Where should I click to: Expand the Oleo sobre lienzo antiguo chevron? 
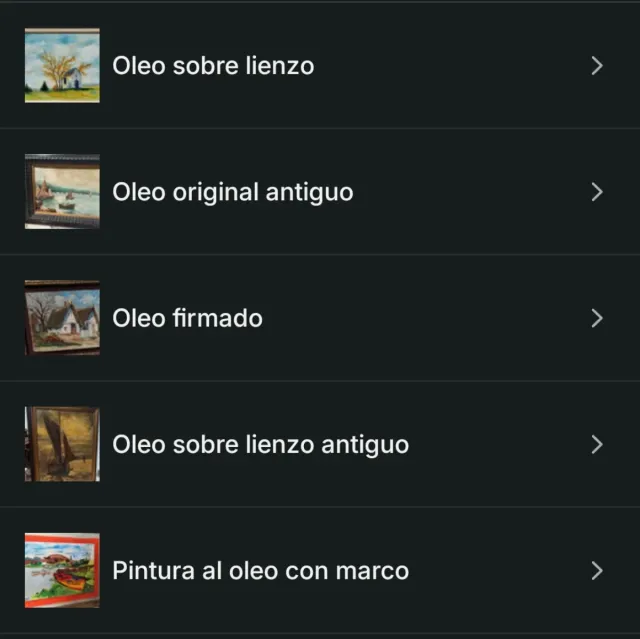[x=597, y=444]
